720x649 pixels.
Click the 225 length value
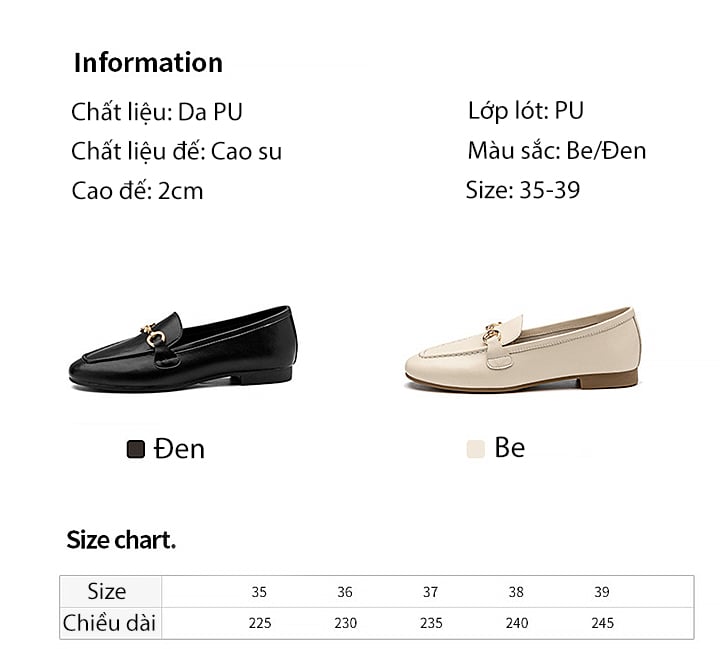(259, 623)
